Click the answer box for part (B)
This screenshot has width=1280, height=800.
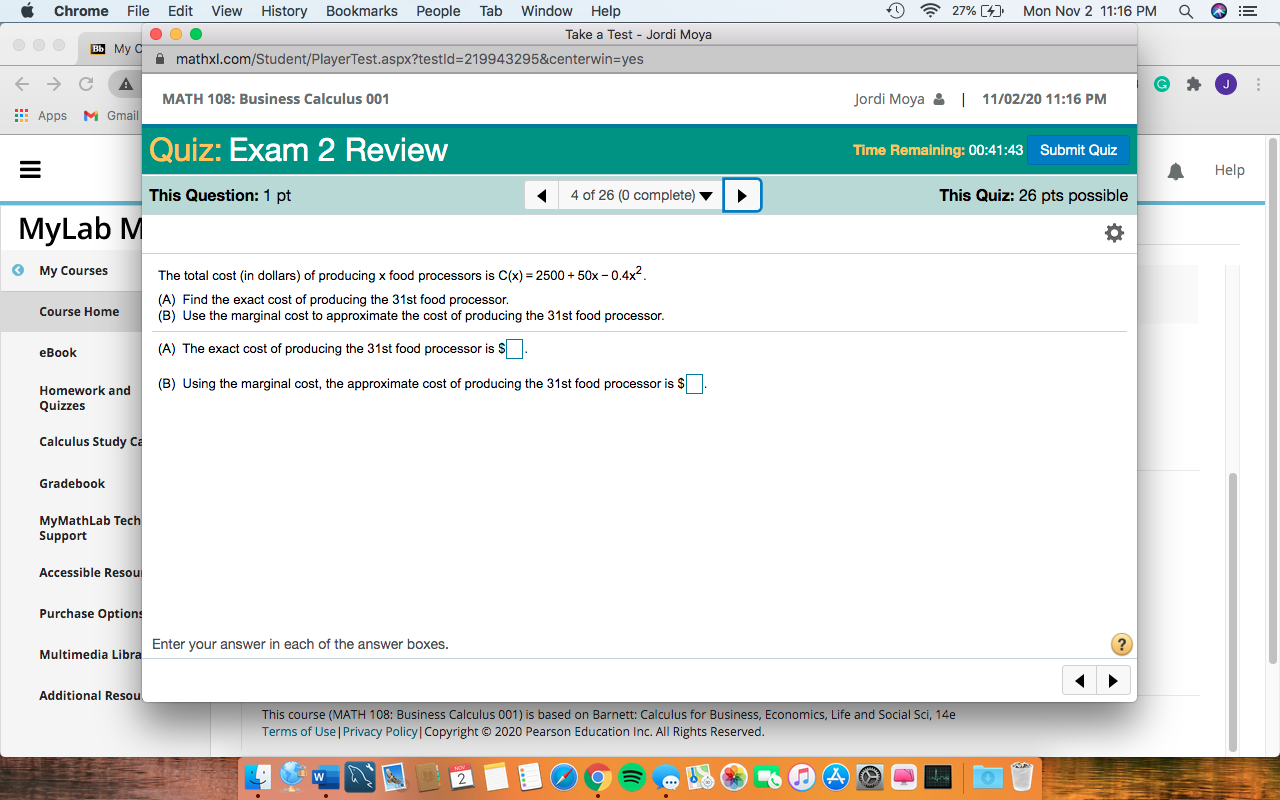coord(694,384)
